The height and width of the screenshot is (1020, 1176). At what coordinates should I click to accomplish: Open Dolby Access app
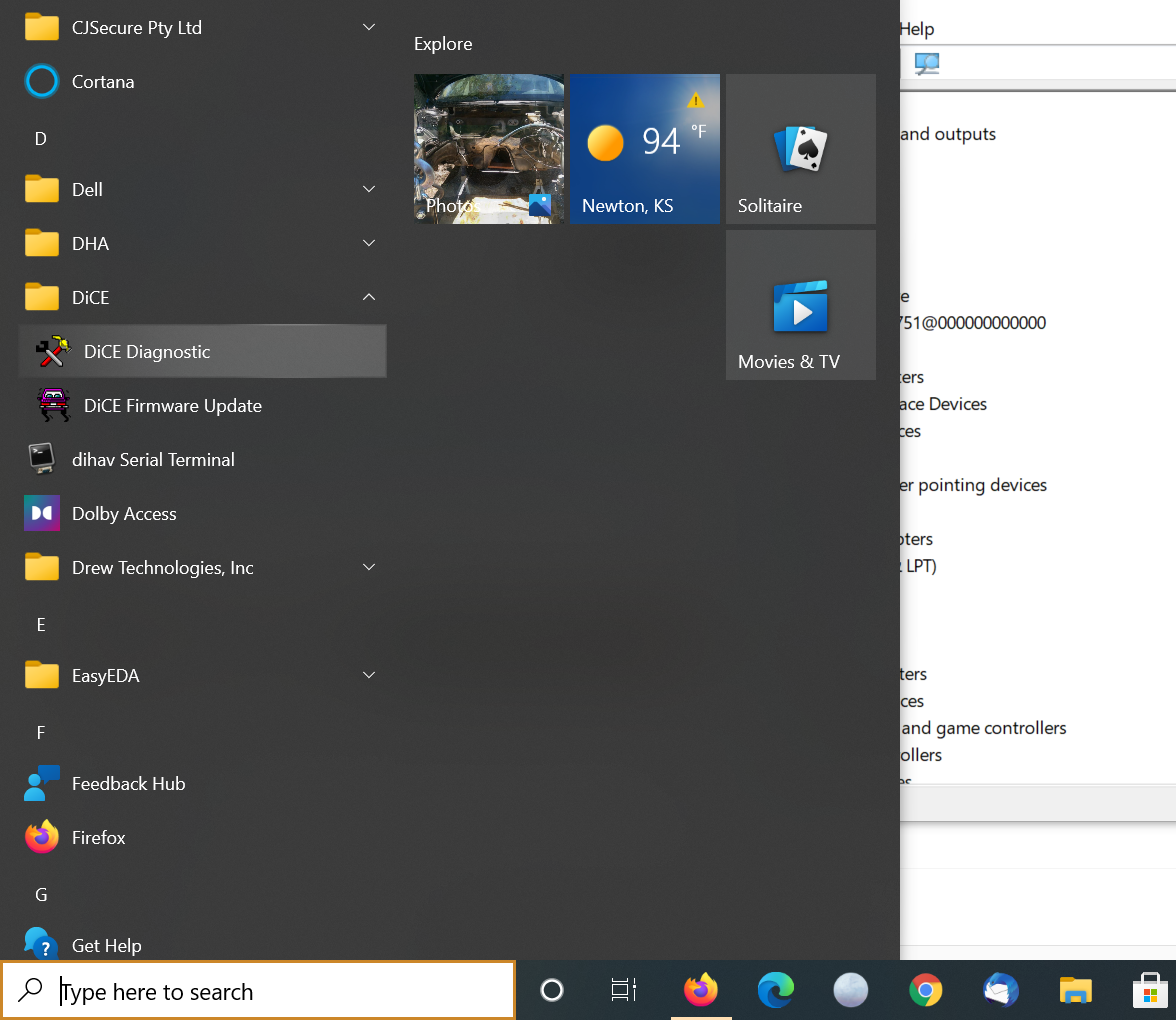click(x=124, y=514)
